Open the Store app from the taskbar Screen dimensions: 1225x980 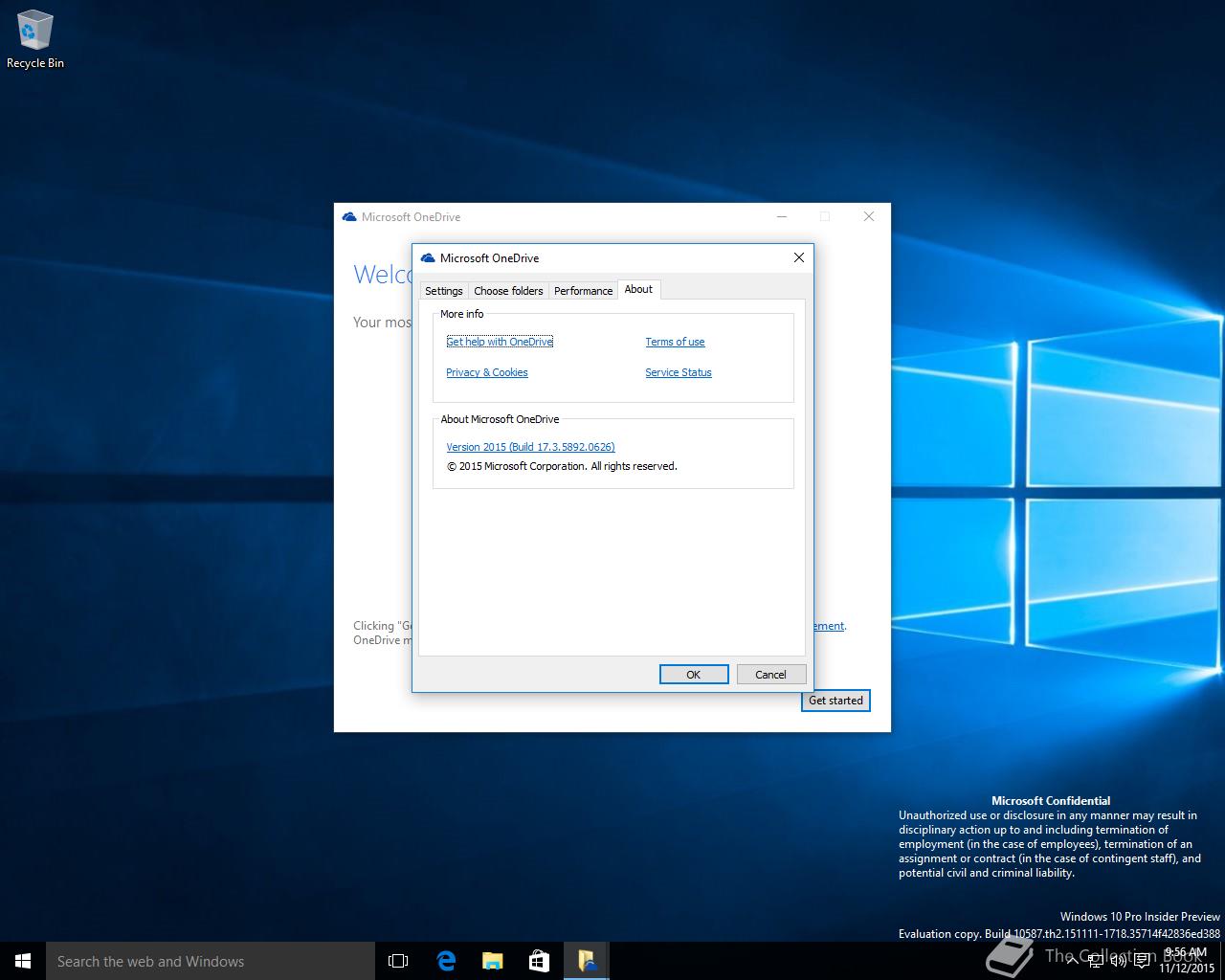pyautogui.click(x=539, y=961)
